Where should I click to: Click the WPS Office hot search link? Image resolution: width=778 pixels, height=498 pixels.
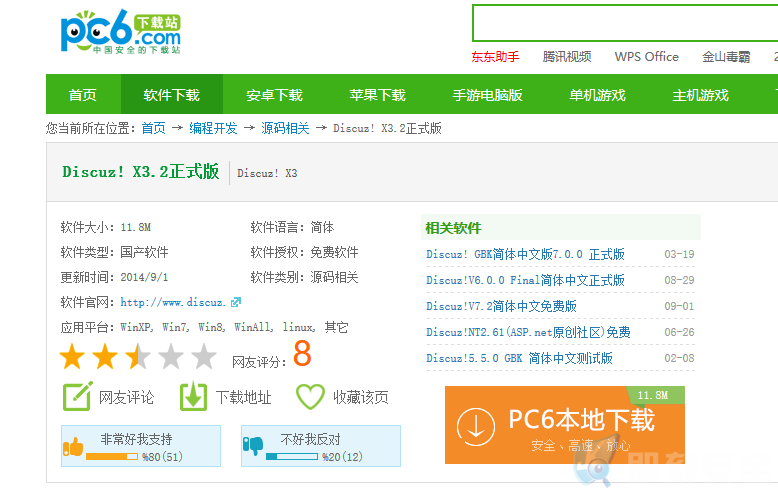pyautogui.click(x=647, y=57)
